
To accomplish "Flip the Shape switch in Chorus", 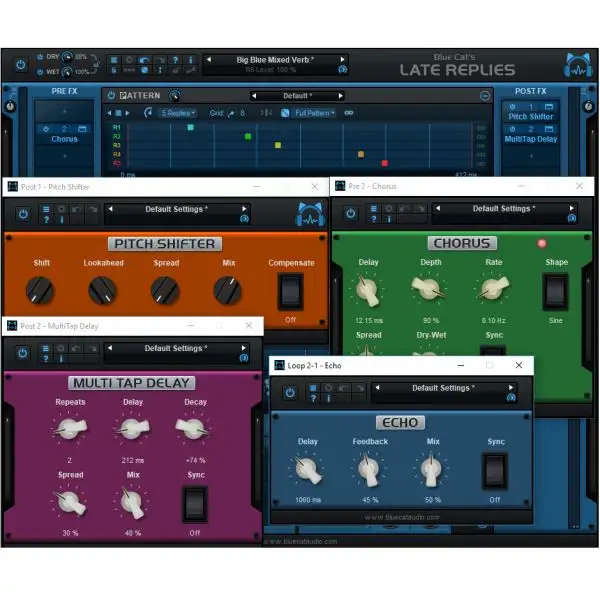I will click(556, 292).
